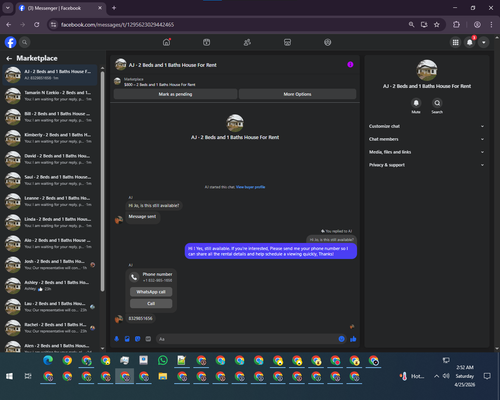Open Chrome tab search dropdown arrow
Screen dimensions: 500x400
(x=8, y=8)
